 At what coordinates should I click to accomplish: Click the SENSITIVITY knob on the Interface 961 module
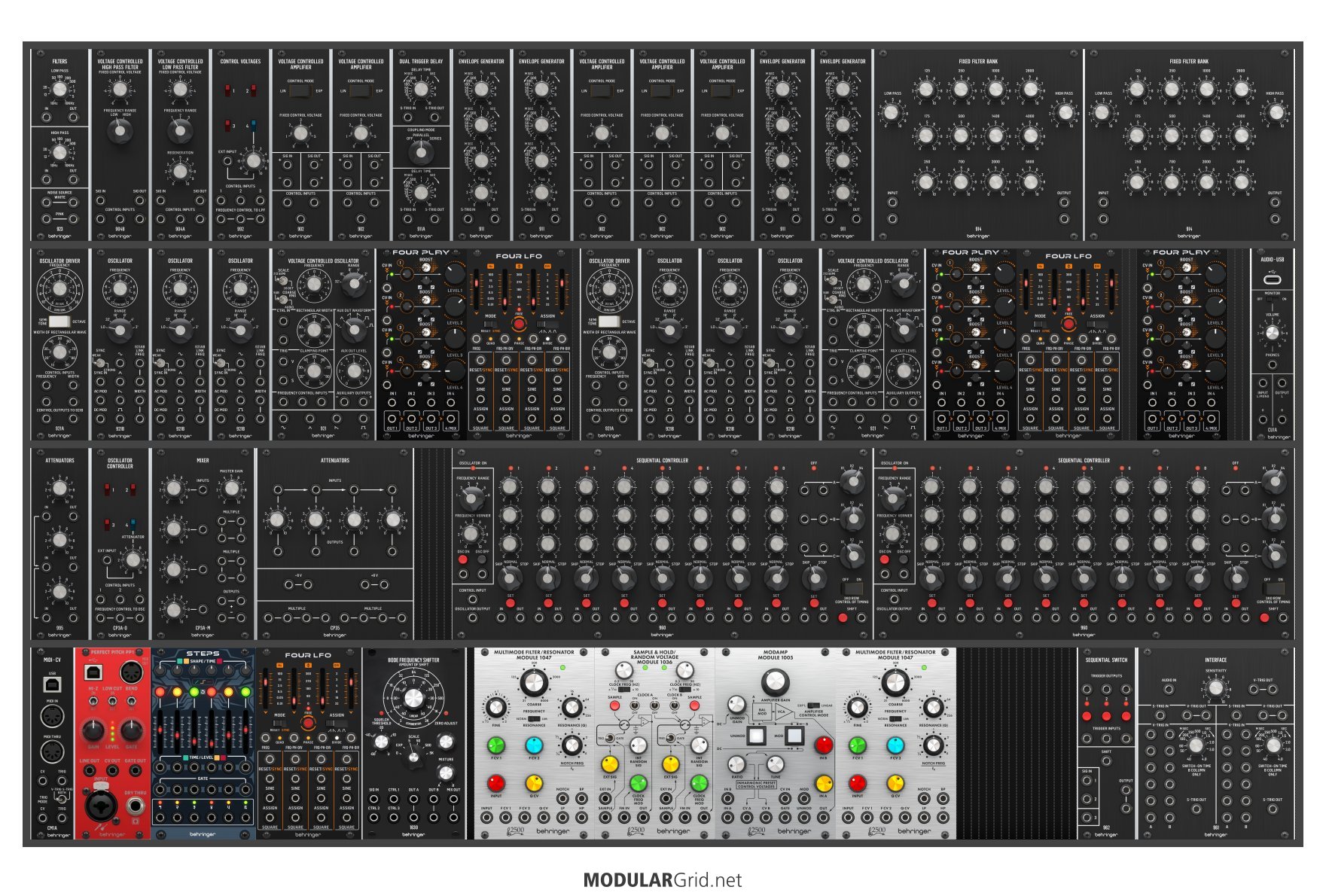[1215, 687]
